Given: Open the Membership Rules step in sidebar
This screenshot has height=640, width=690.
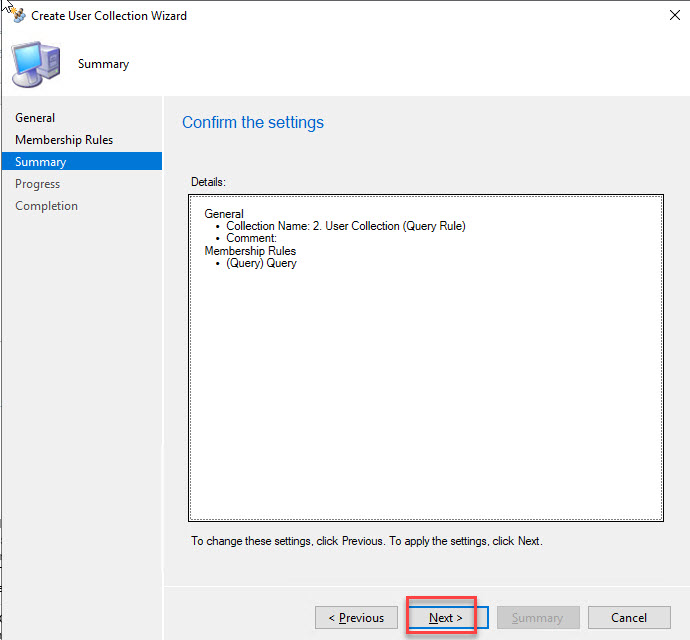Looking at the screenshot, I should click(64, 140).
